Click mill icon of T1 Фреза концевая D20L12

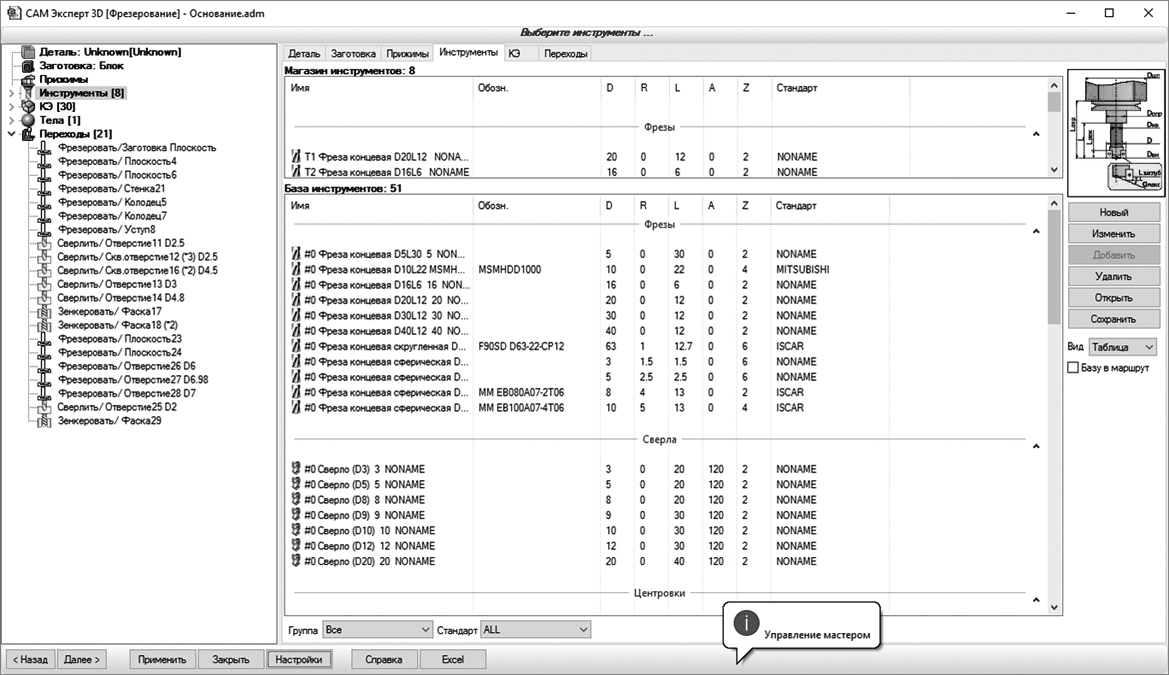coord(295,157)
